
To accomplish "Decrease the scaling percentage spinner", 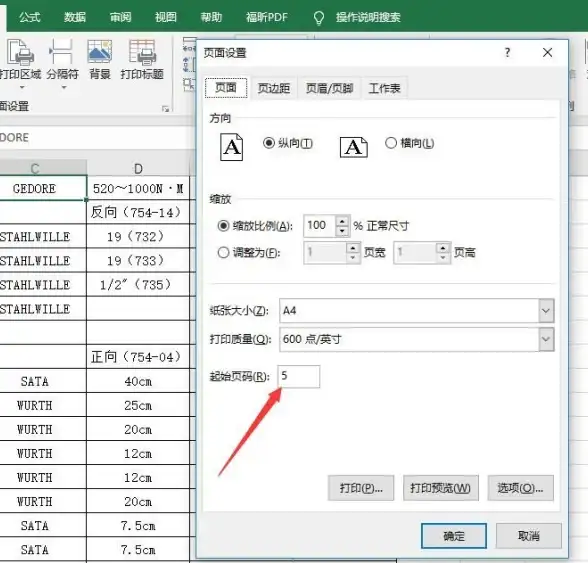I will 342,231.
